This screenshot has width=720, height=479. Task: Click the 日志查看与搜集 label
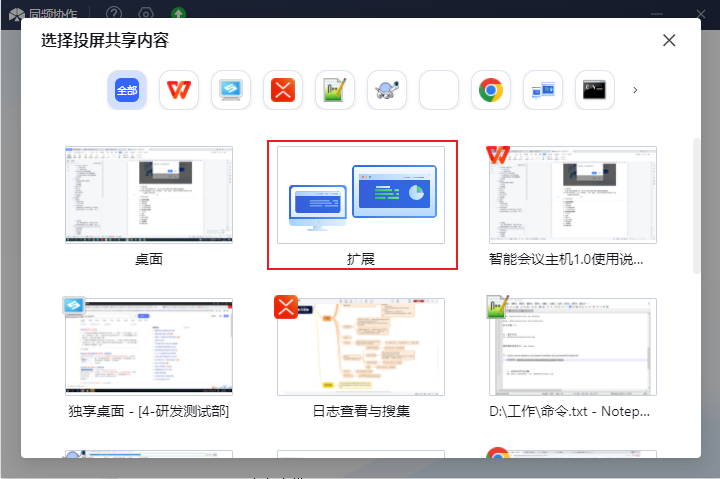(361, 411)
